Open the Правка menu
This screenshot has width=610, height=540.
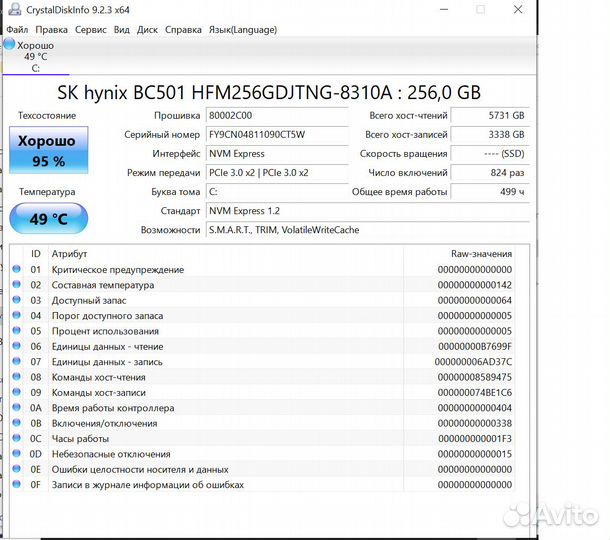point(51,30)
